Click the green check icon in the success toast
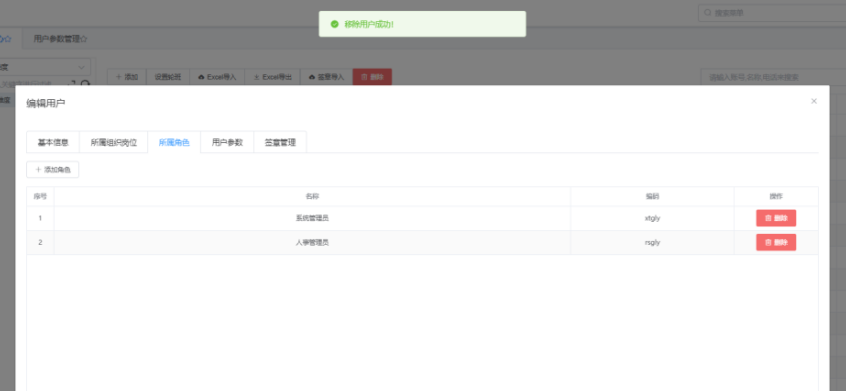Screen dimensions: 846x391 [335, 24]
